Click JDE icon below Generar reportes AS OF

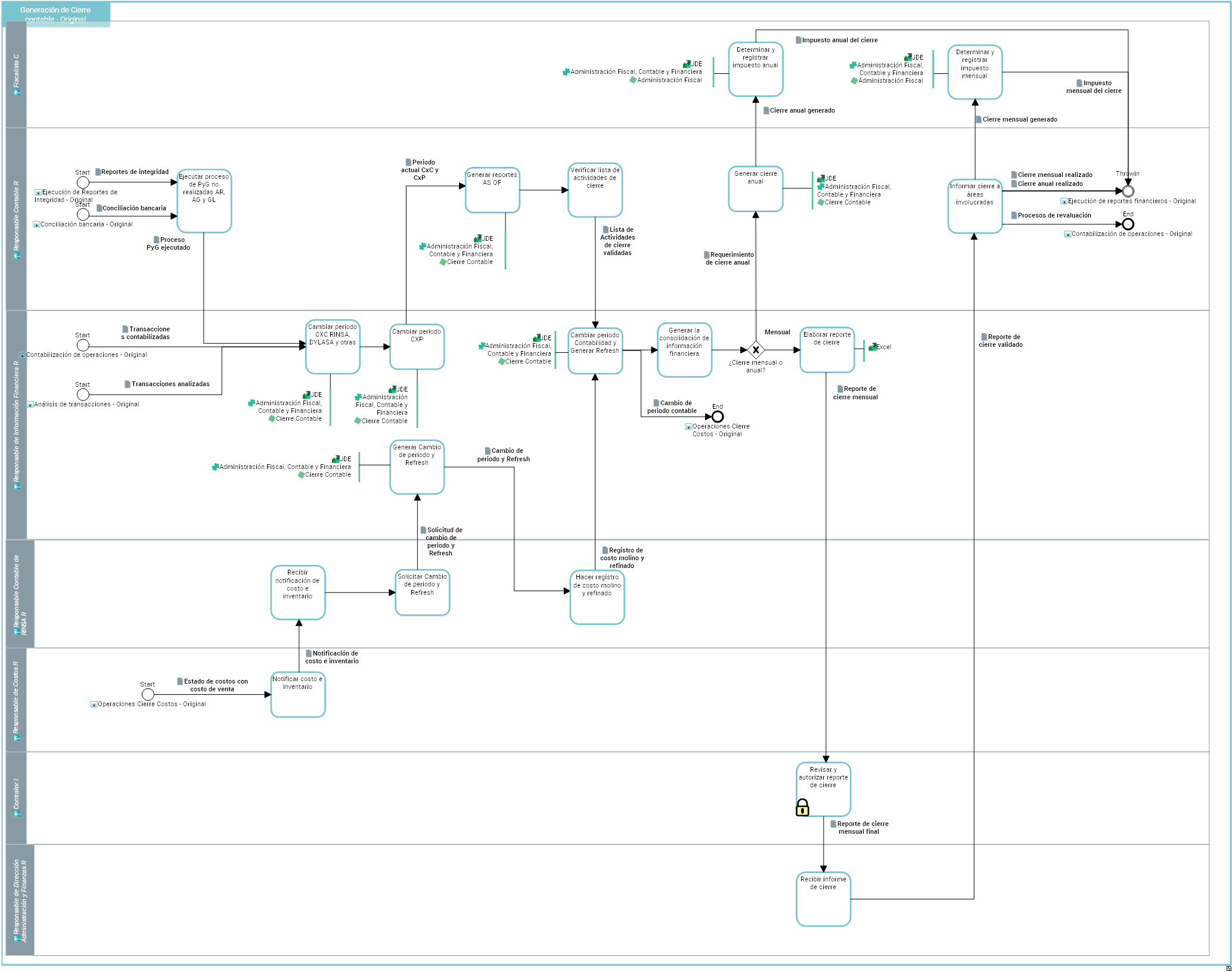[x=477, y=238]
